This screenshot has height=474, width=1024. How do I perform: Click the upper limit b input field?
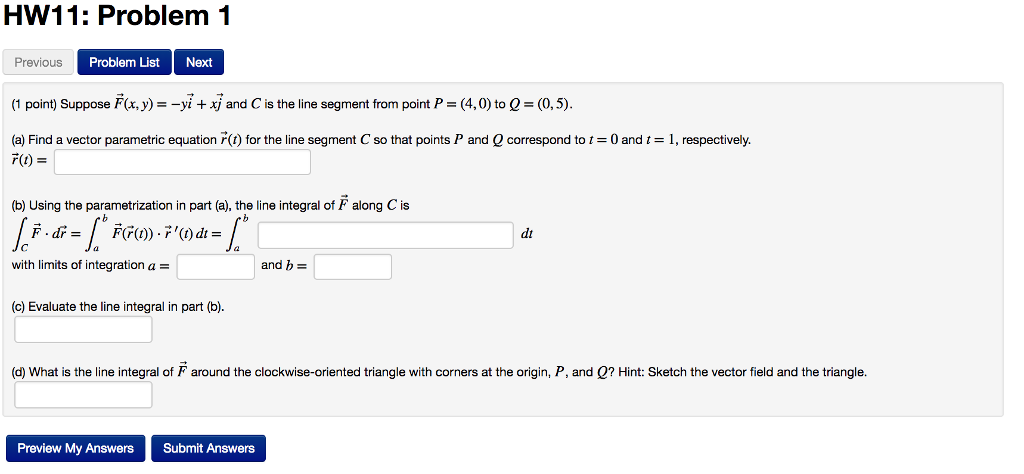point(353,266)
